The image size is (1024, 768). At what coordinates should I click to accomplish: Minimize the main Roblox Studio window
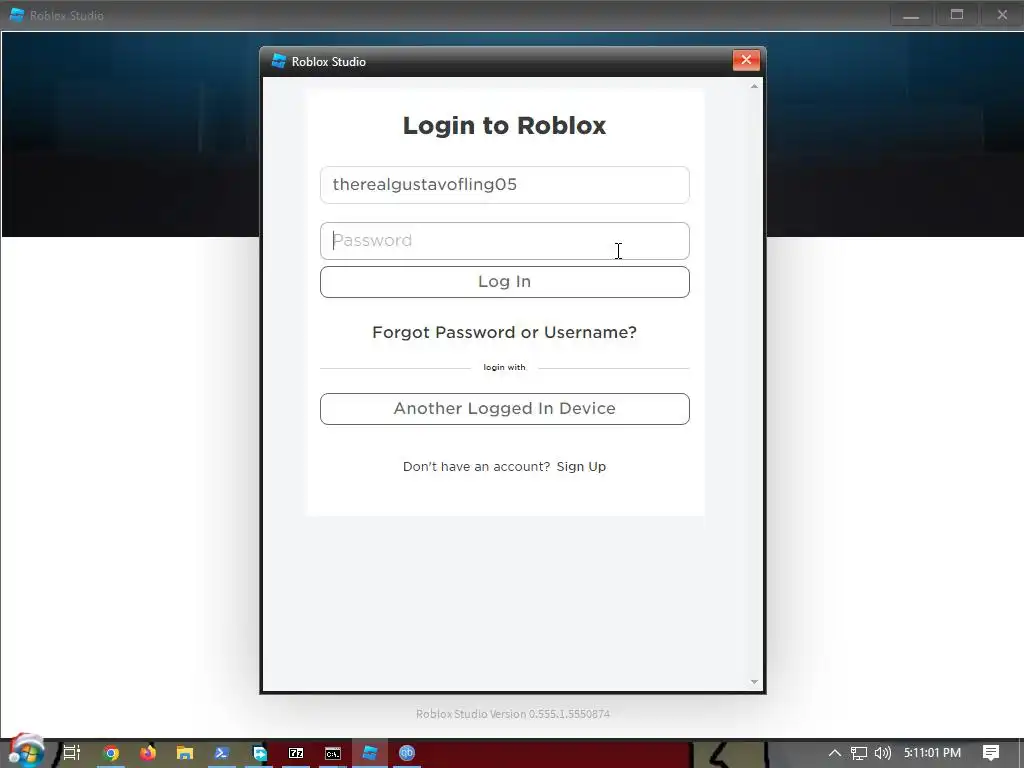pos(911,15)
